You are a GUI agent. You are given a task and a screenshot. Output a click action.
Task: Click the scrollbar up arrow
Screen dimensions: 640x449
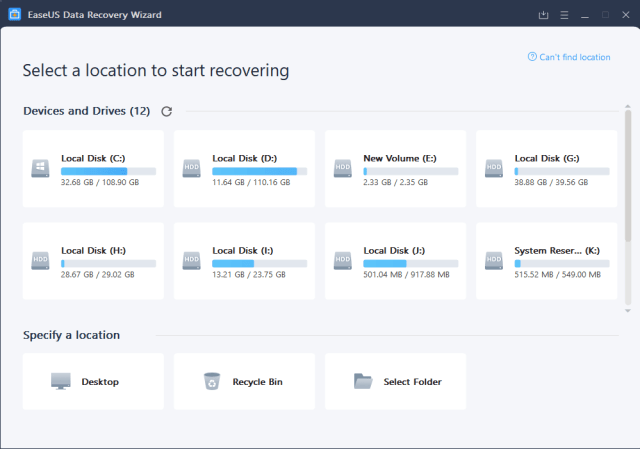[628, 106]
